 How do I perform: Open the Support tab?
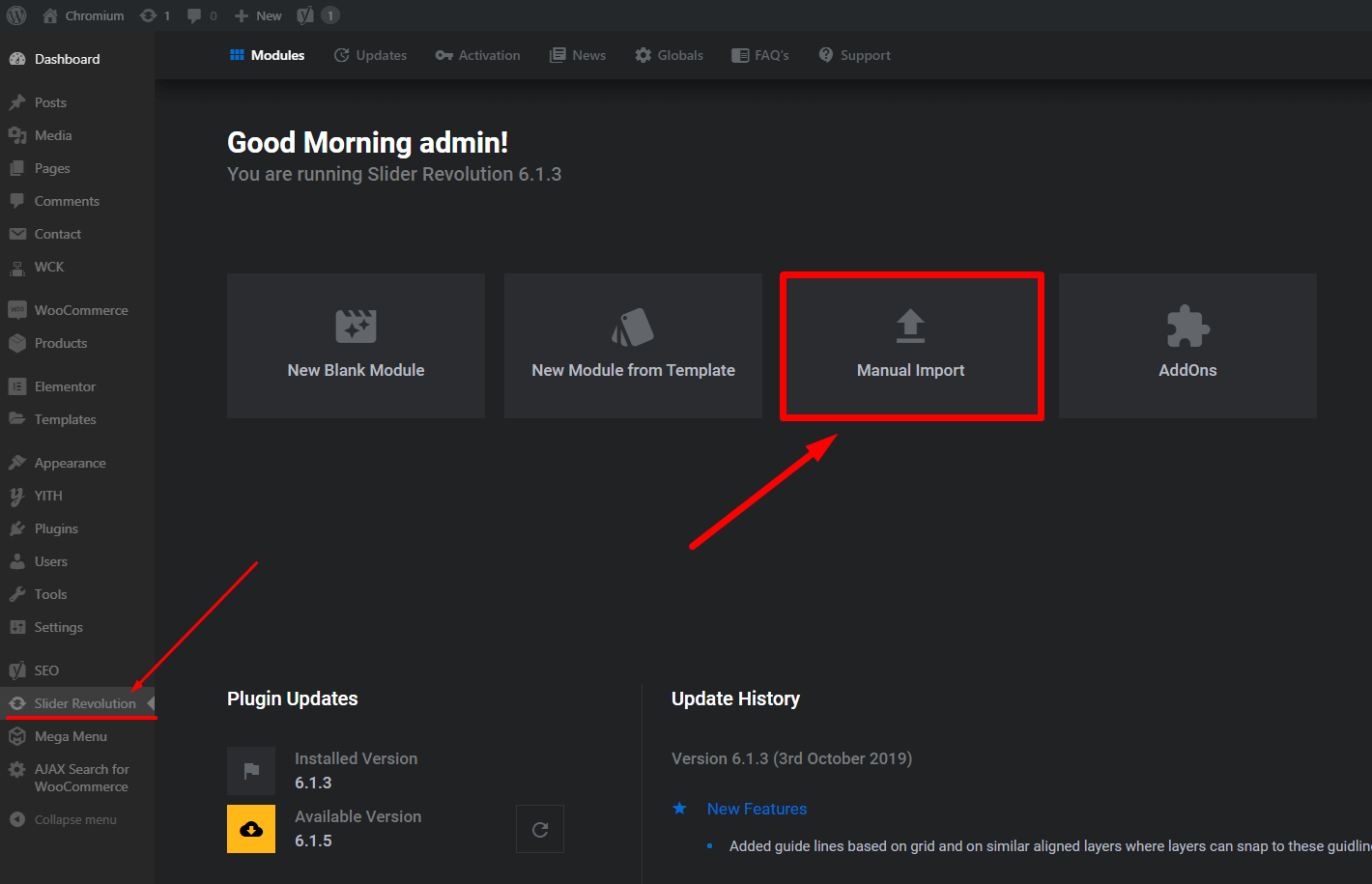854,55
